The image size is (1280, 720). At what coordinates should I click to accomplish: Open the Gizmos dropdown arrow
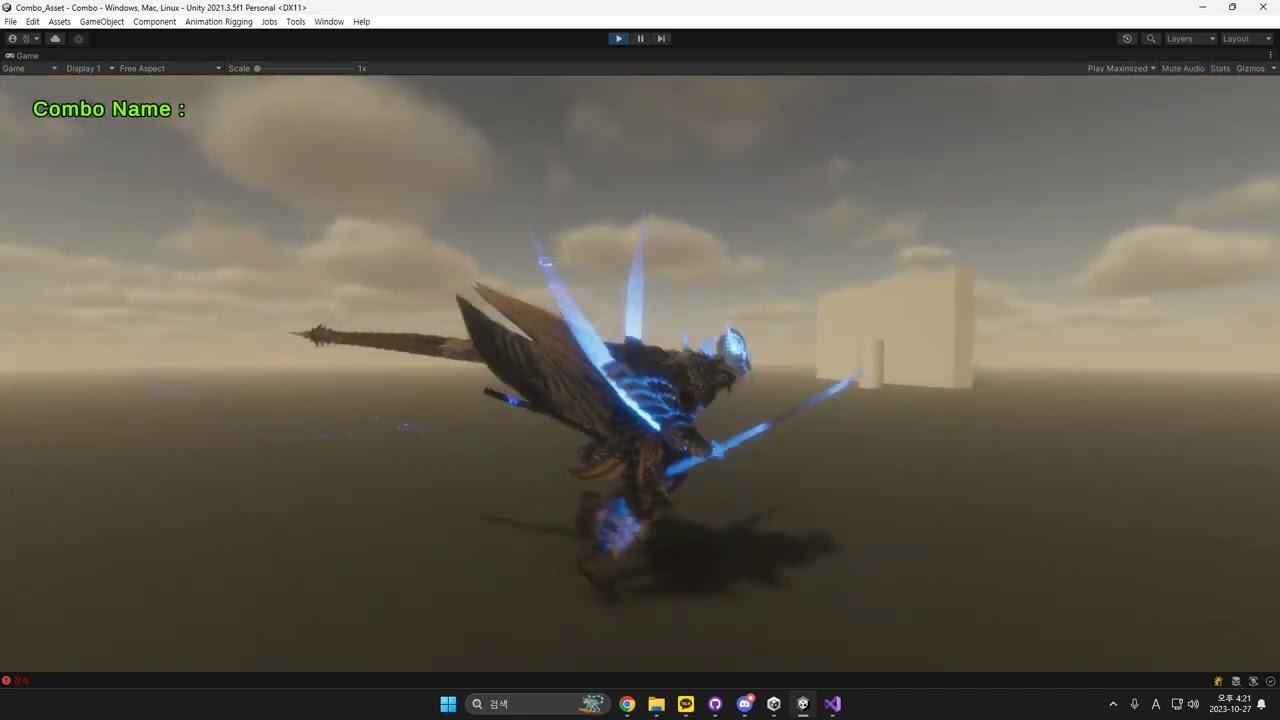(x=1273, y=69)
